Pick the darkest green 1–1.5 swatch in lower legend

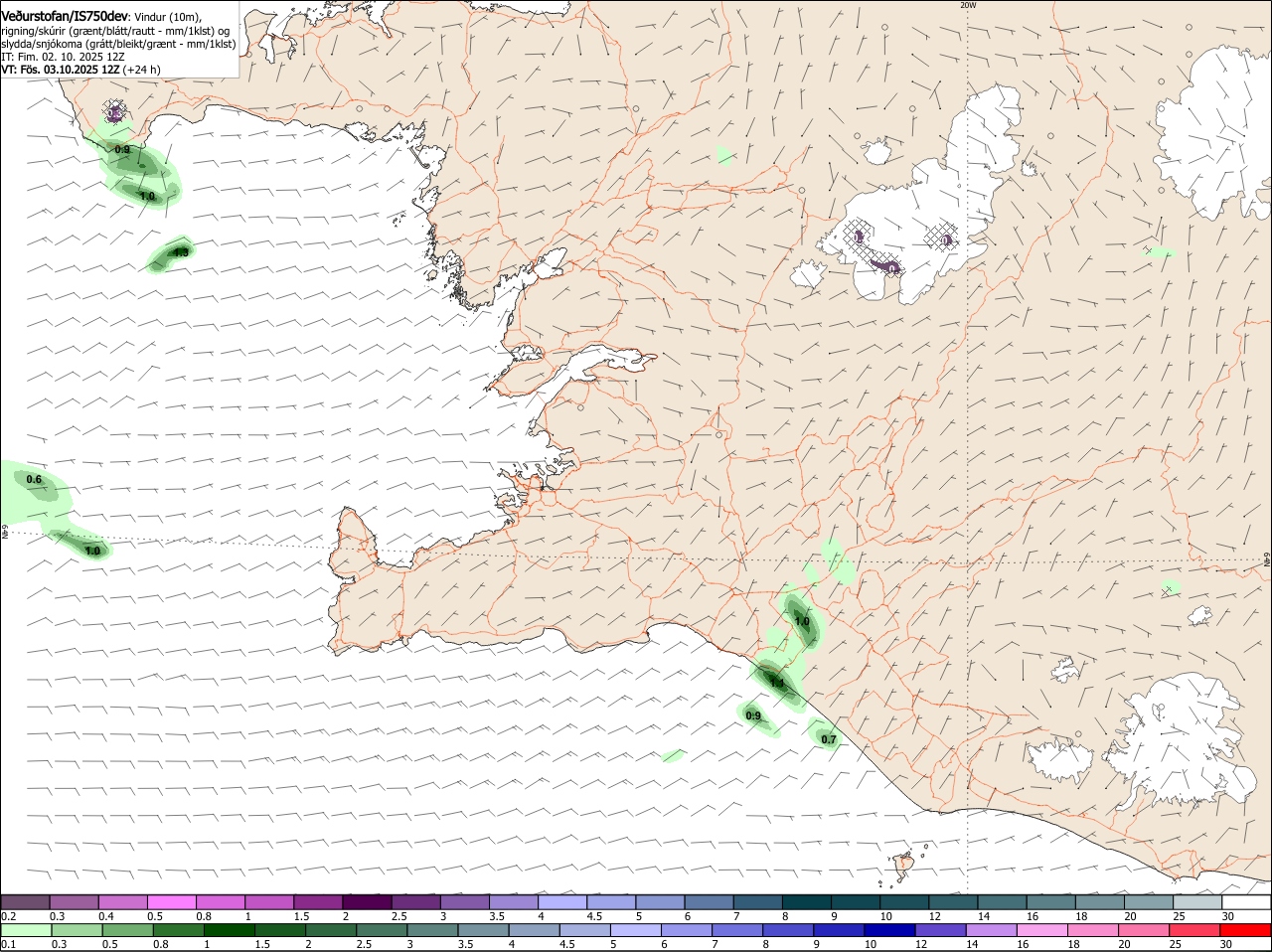click(232, 930)
